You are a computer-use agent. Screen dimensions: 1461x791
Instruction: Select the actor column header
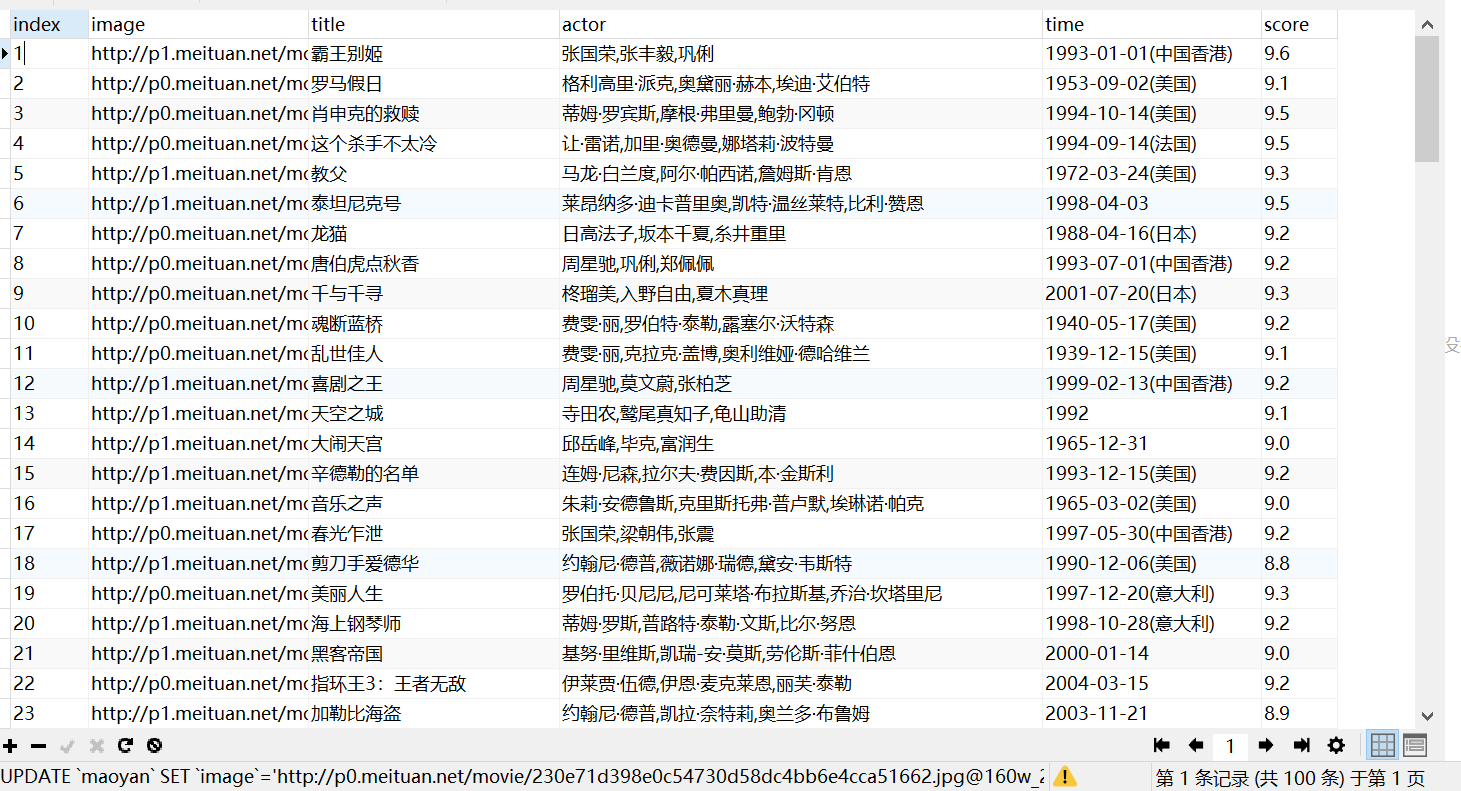pyautogui.click(x=800, y=24)
